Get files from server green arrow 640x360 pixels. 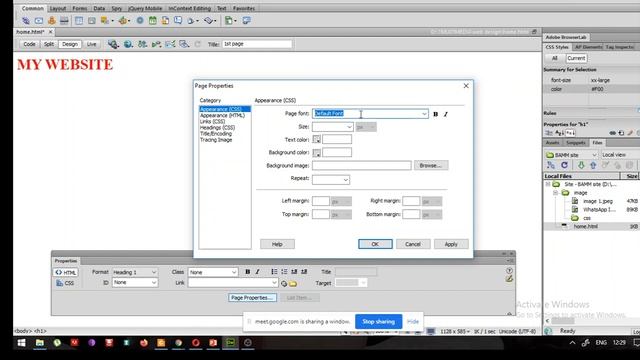click(581, 165)
